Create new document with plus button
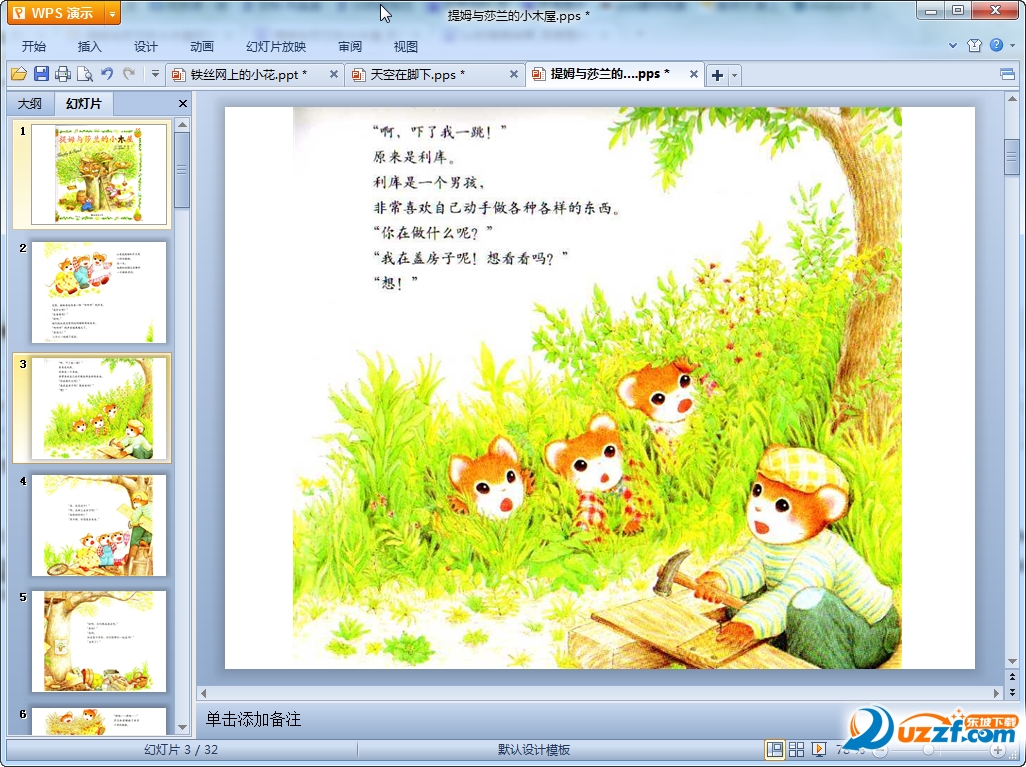Screen dimensions: 1026x767 tap(717, 75)
